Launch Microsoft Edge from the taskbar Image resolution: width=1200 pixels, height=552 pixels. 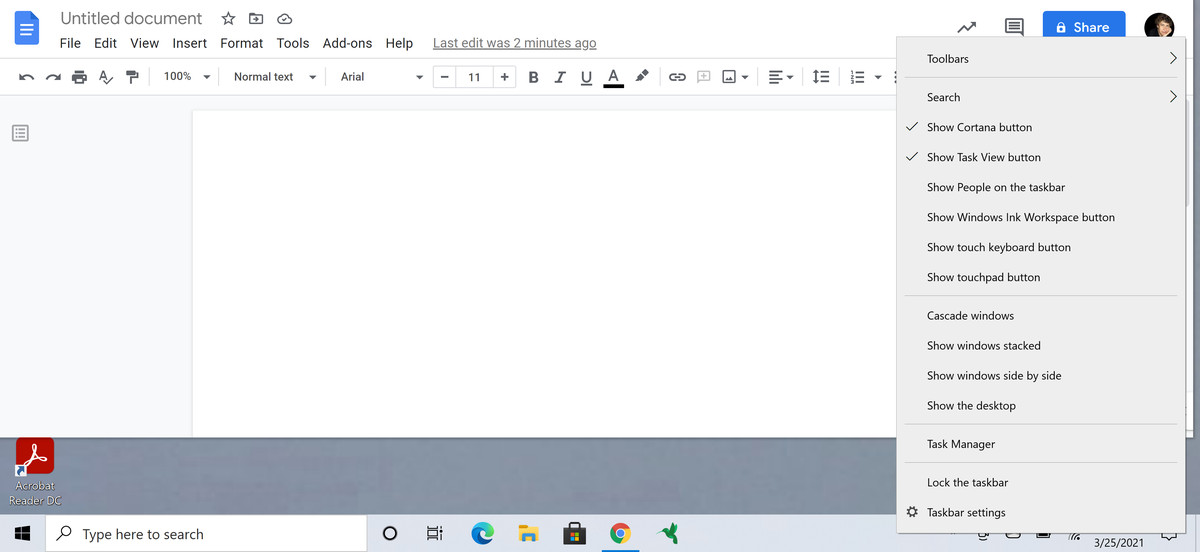click(483, 534)
